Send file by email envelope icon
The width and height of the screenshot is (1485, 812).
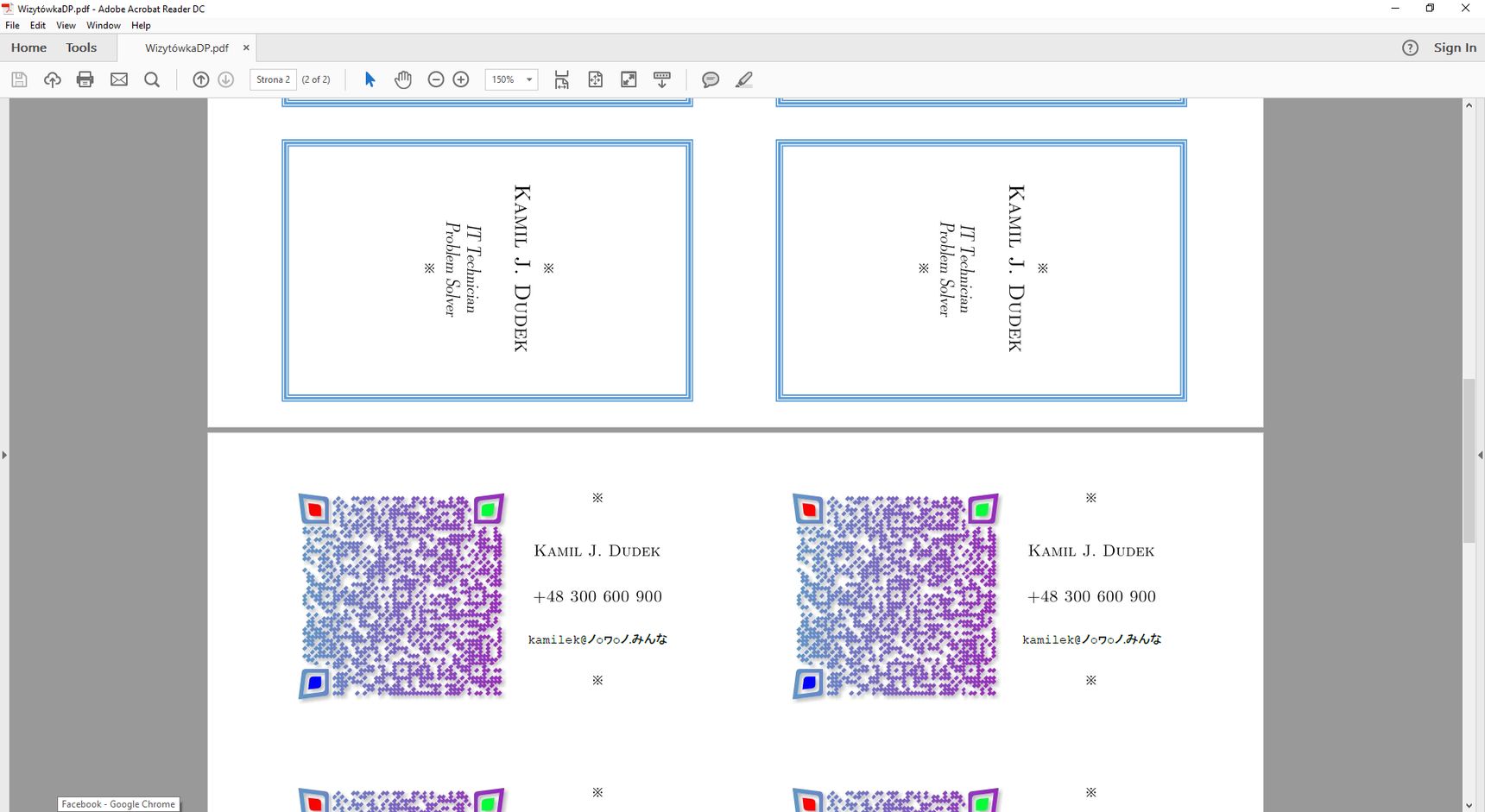coord(119,79)
